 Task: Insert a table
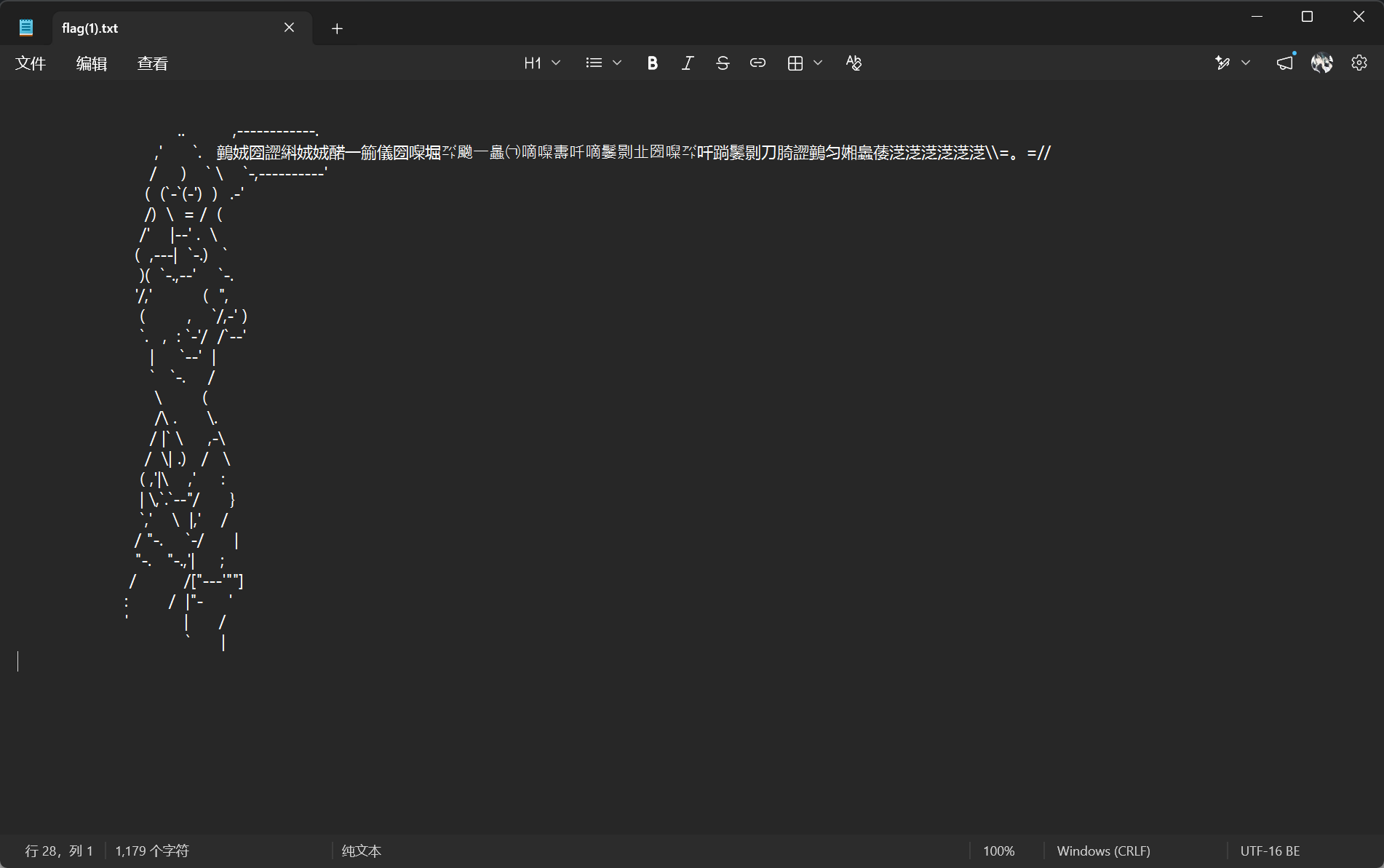click(x=795, y=63)
